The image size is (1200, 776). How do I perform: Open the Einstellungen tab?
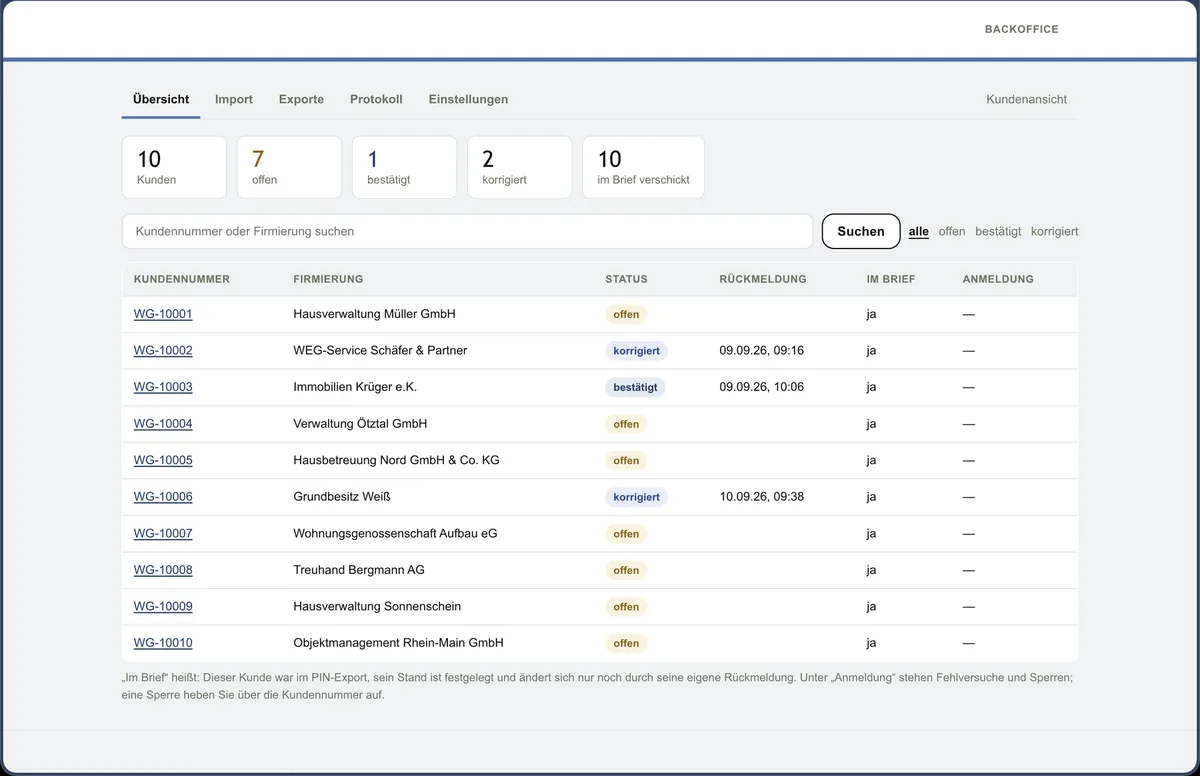468,99
